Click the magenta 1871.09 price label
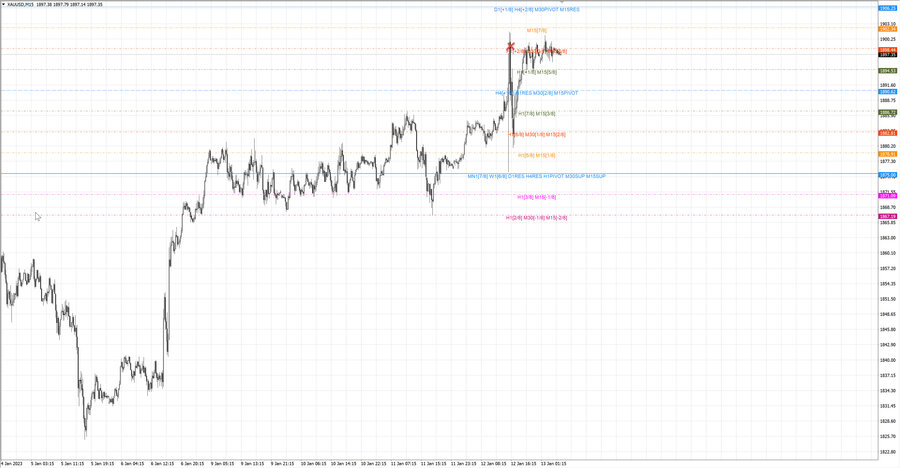This screenshot has height=468, width=900. click(x=888, y=196)
